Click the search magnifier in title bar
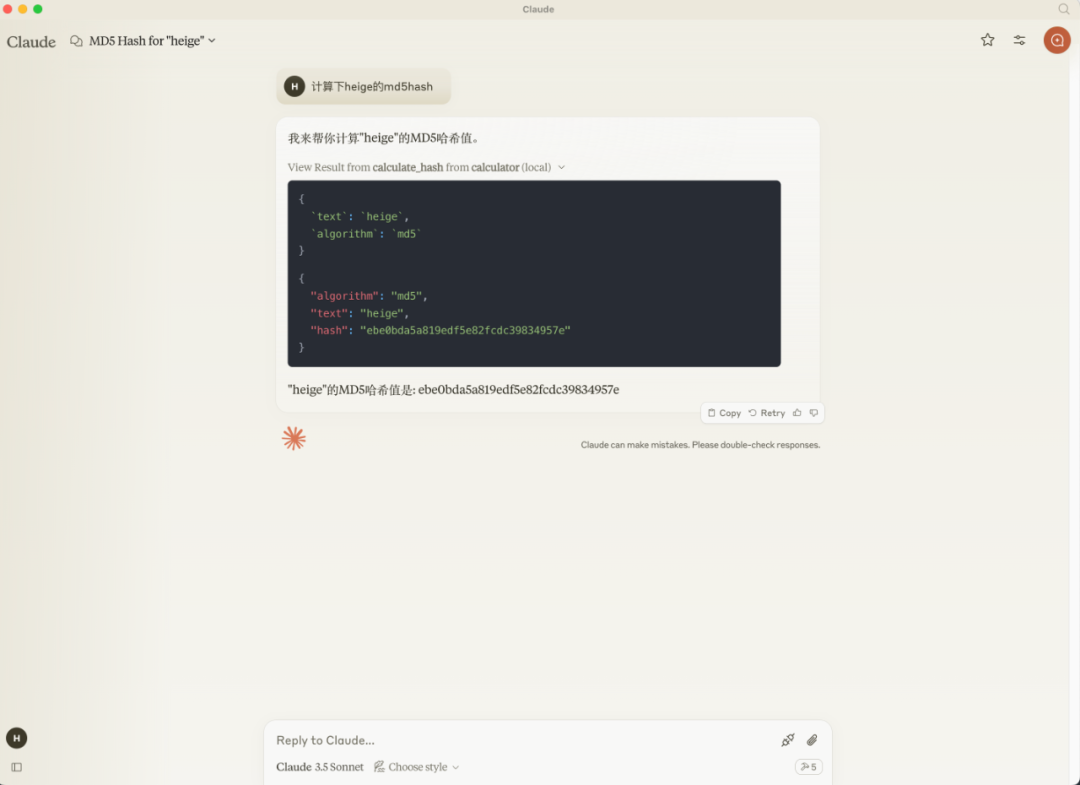The height and width of the screenshot is (785, 1080). 1063,9
